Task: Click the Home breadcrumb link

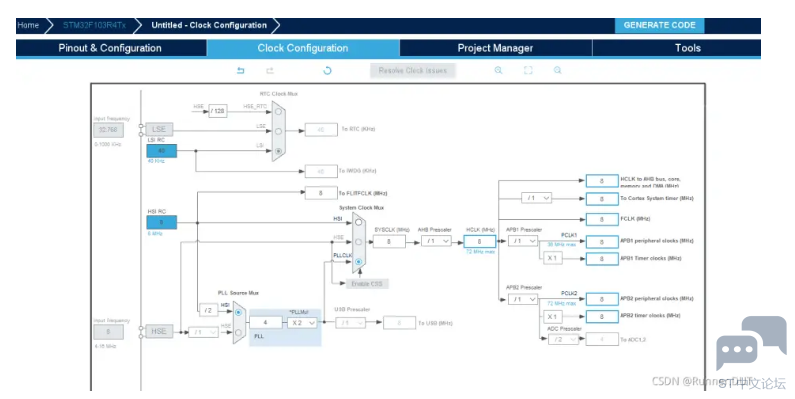Action: (28, 25)
